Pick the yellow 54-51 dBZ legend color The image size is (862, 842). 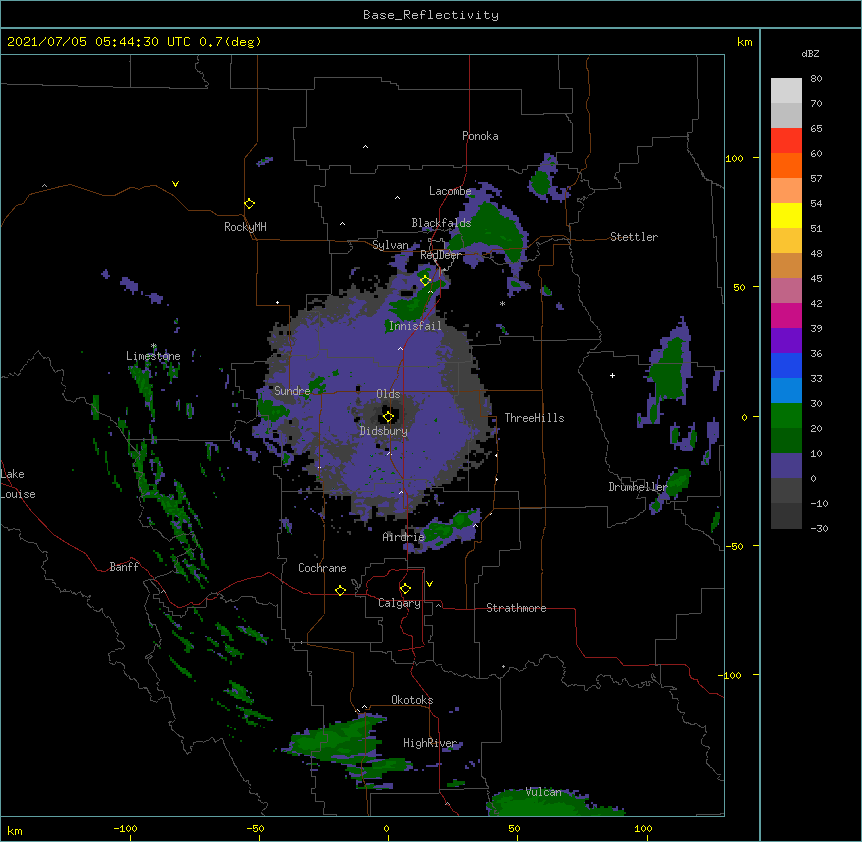(786, 216)
